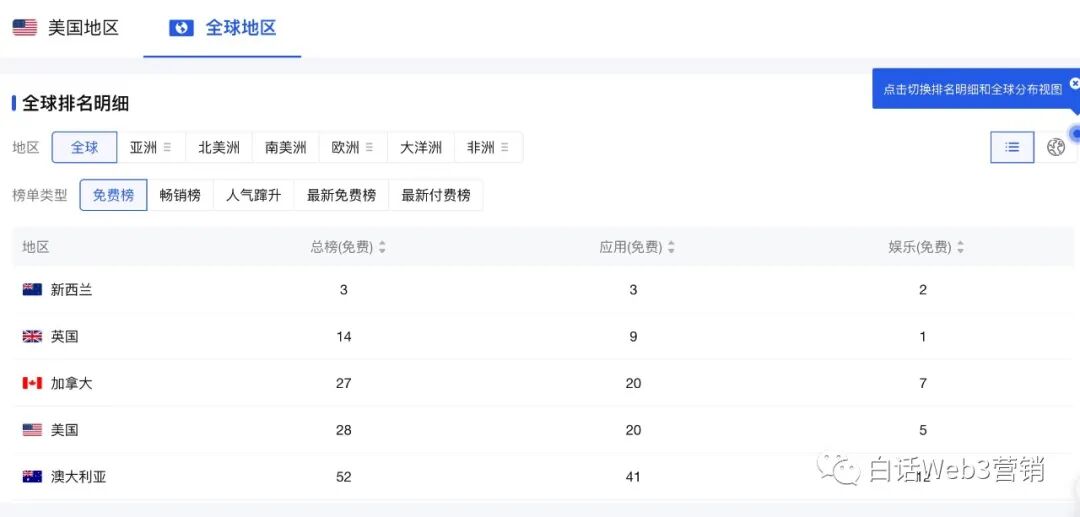Click 美国 entertainment rank value 5
Image resolution: width=1080 pixels, height=517 pixels.
[x=923, y=430]
